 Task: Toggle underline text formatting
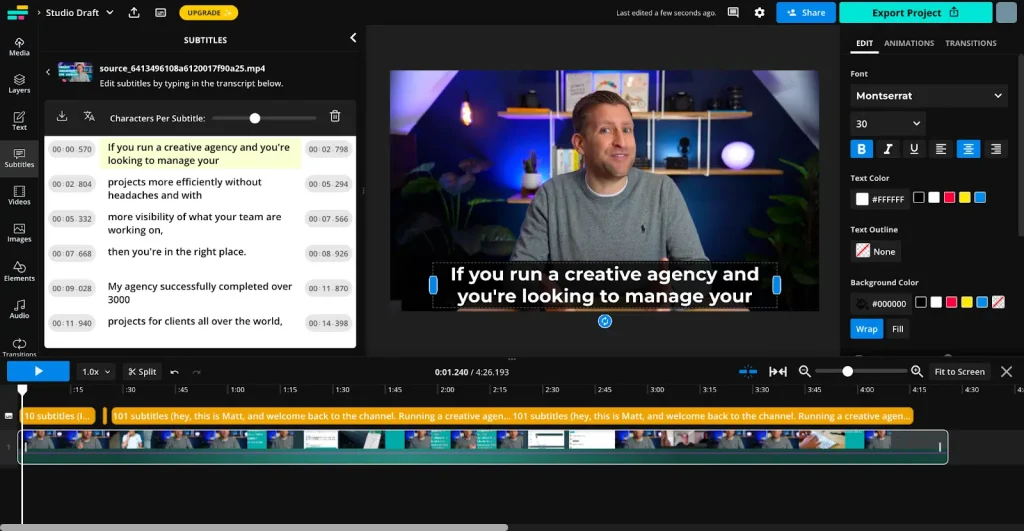[x=913, y=149]
